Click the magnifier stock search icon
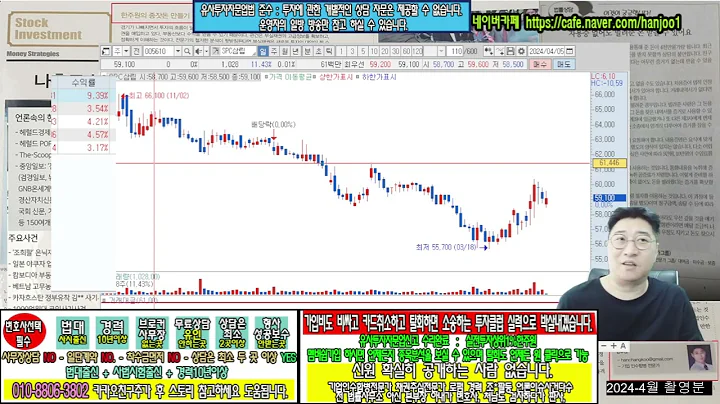The height and width of the screenshot is (404, 720). click(187, 51)
